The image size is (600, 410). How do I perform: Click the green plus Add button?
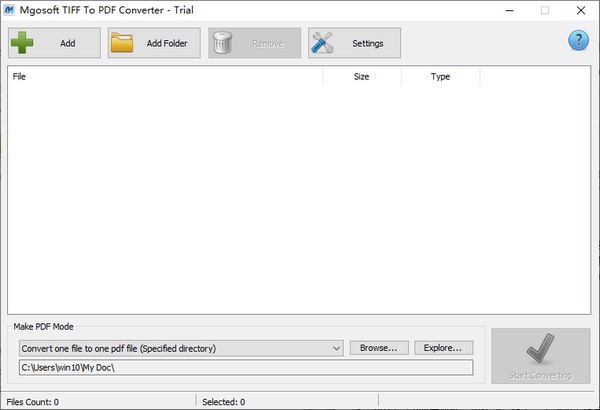54,43
